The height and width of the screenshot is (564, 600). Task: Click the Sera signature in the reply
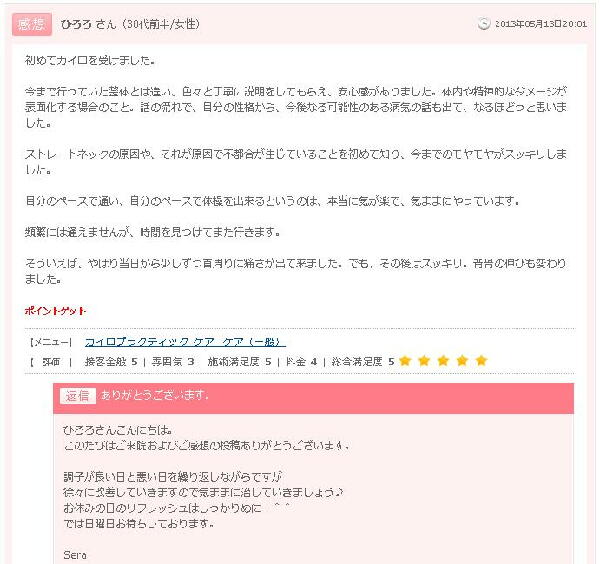coord(75,555)
